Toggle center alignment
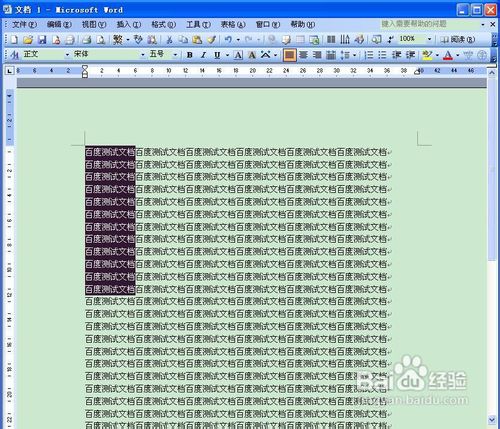500x429 pixels. click(x=303, y=55)
